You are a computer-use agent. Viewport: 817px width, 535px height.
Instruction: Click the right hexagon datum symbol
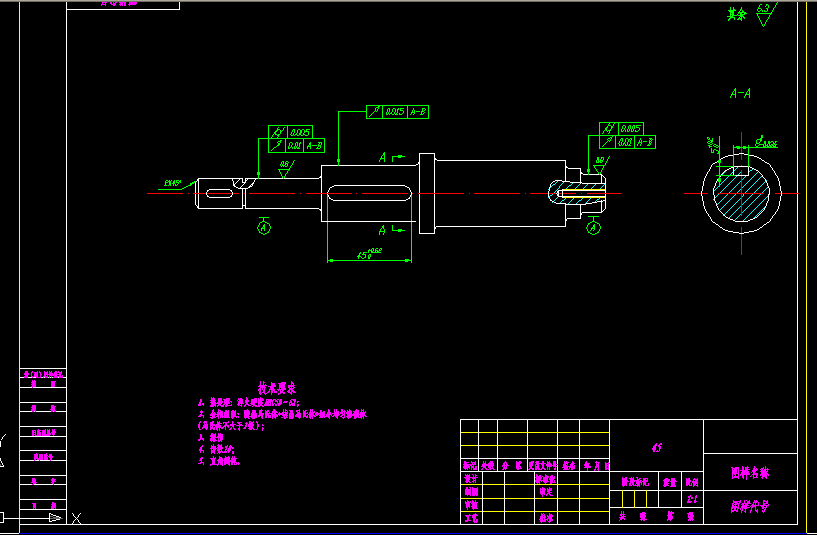click(594, 229)
